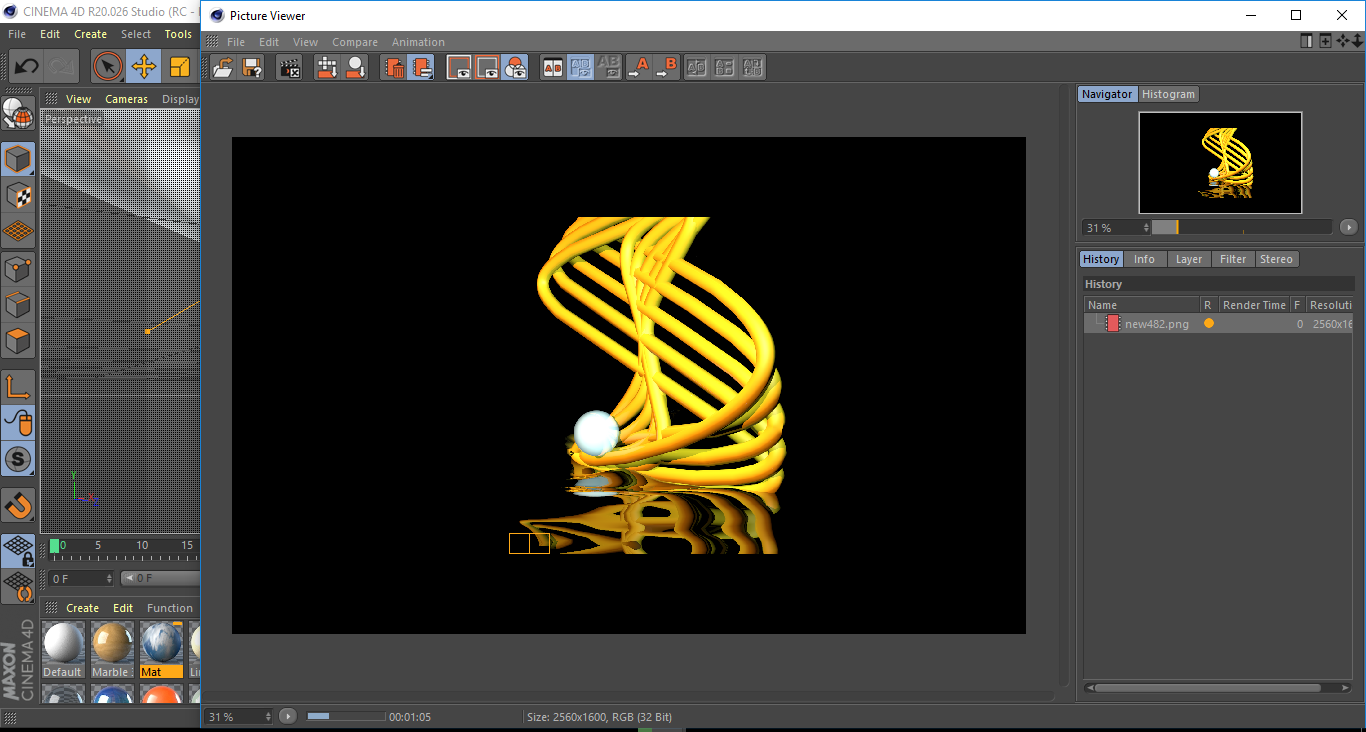Select the Marble material swatch
Screen dimensions: 1366x732
pyautogui.click(x=111, y=649)
